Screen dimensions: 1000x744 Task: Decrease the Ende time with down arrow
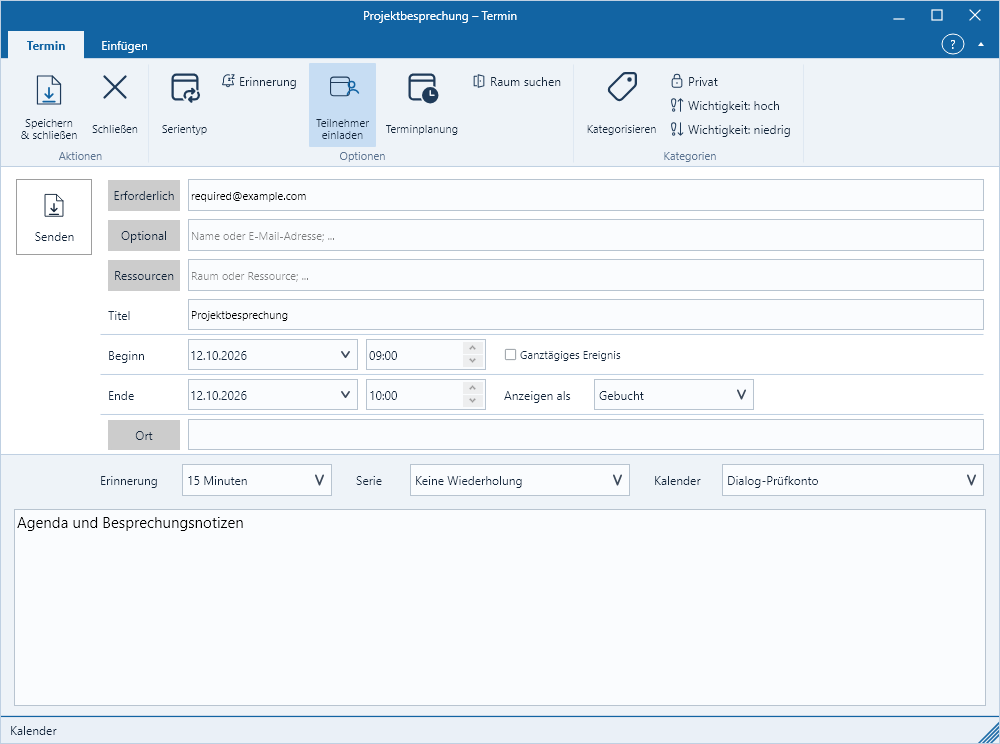[473, 402]
